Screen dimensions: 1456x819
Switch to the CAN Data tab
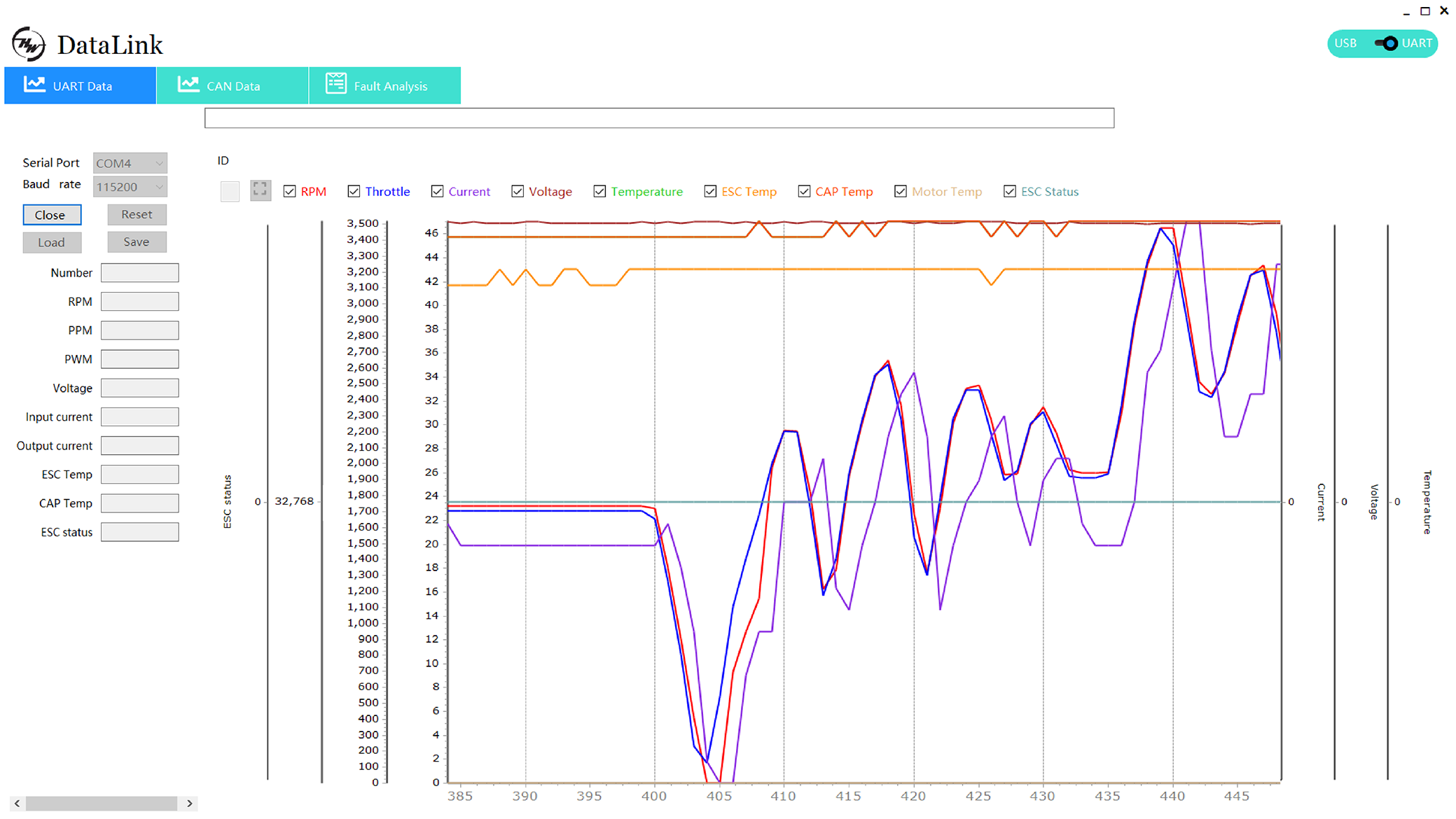(233, 86)
